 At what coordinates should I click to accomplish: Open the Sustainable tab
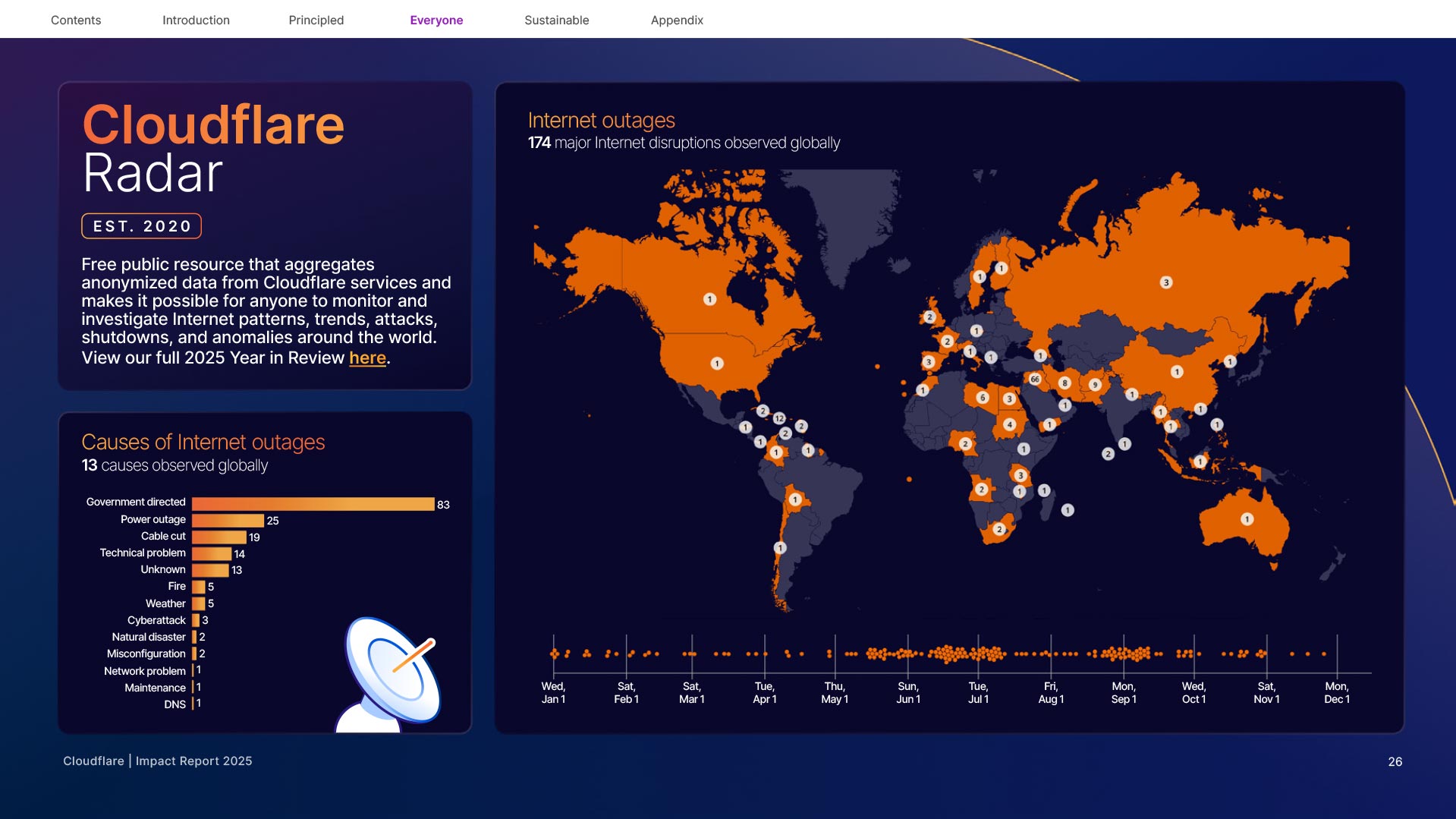coord(557,20)
